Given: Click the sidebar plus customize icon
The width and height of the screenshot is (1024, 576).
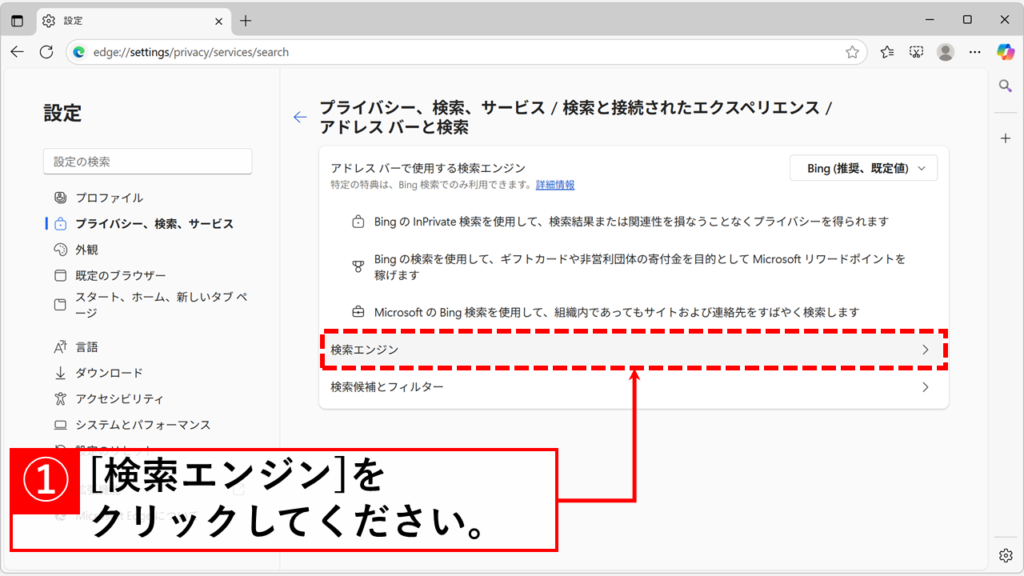Looking at the screenshot, I should 1005,138.
